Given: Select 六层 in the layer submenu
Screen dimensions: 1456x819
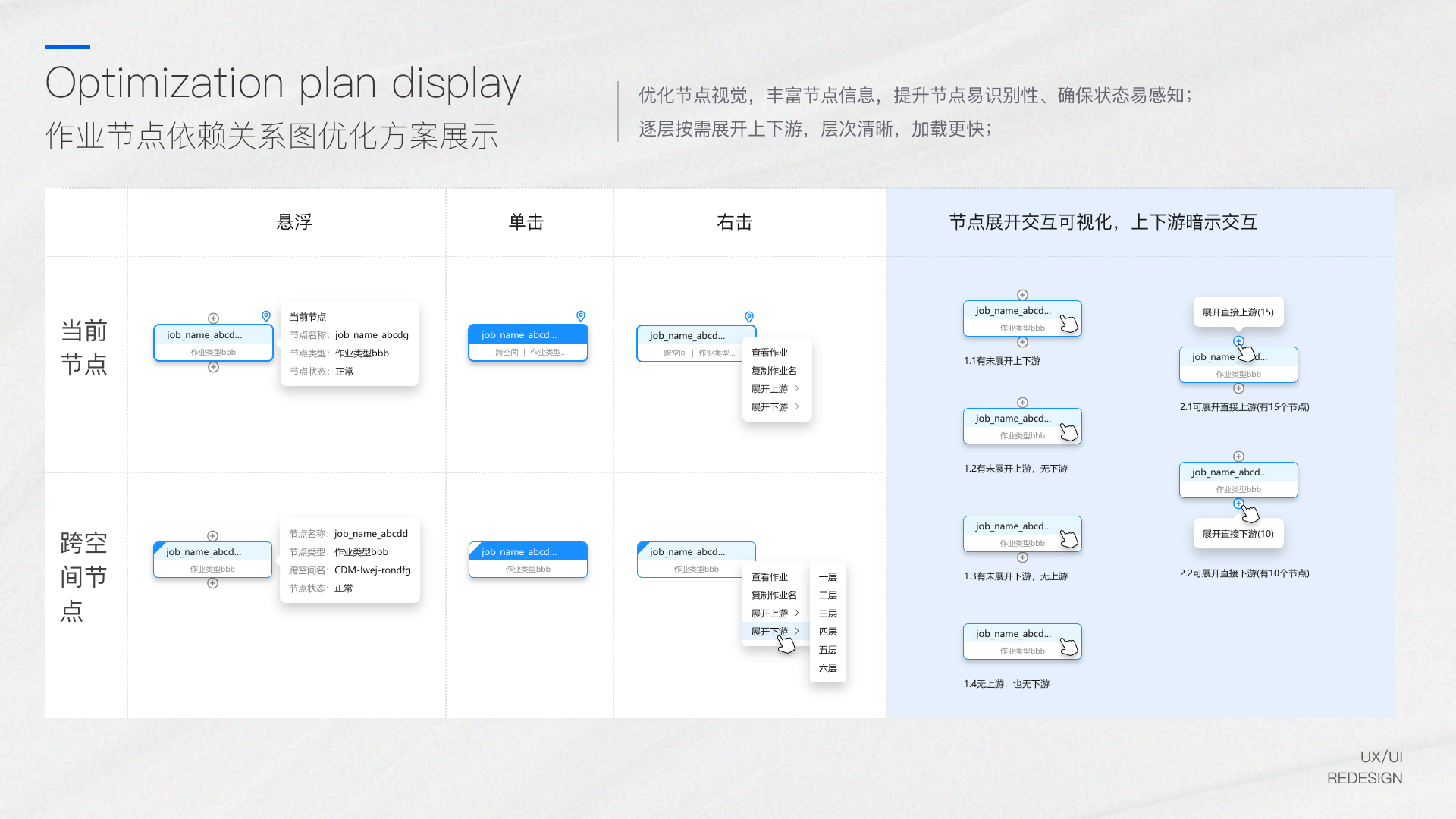Looking at the screenshot, I should tap(828, 668).
